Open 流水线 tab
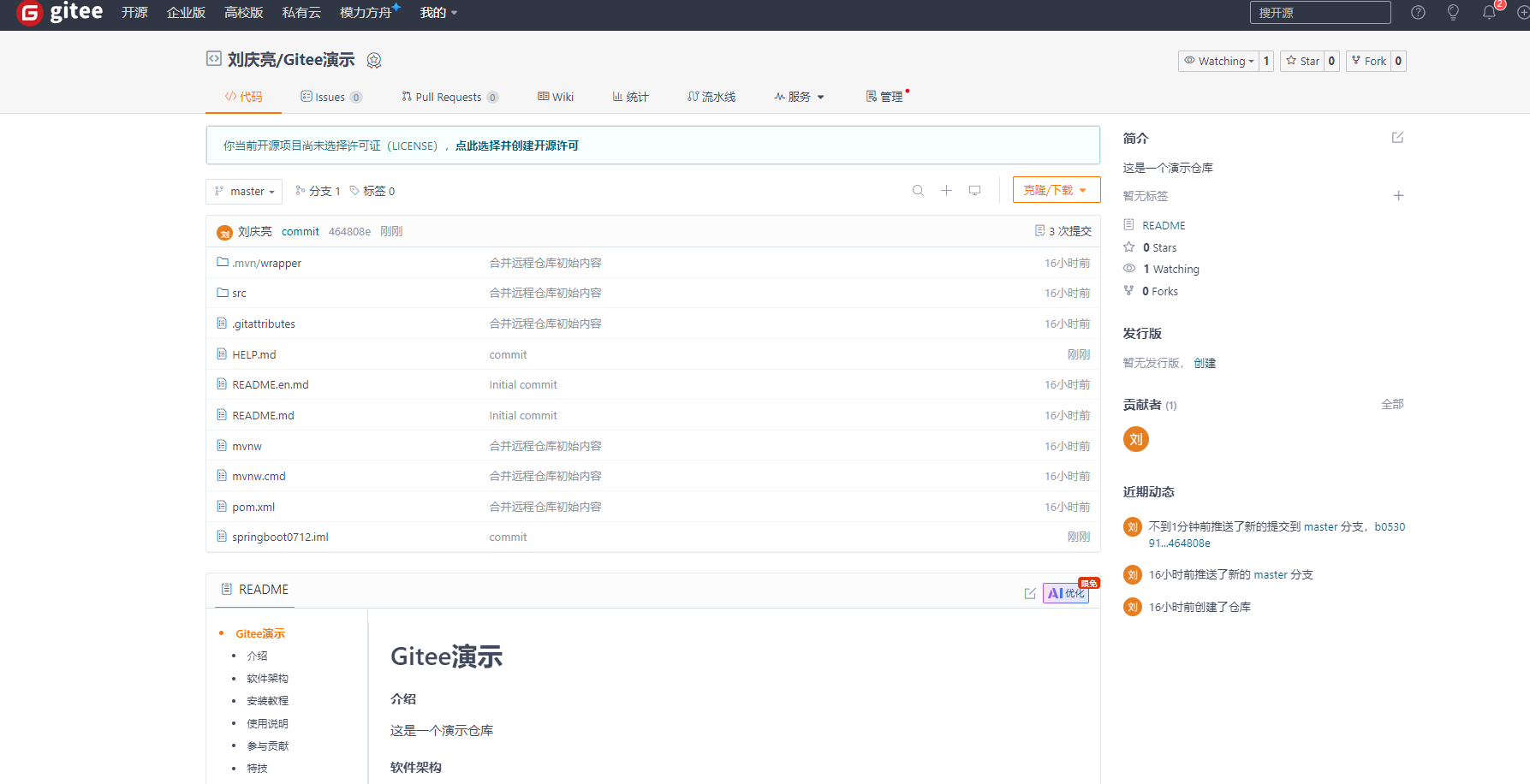 [711, 97]
